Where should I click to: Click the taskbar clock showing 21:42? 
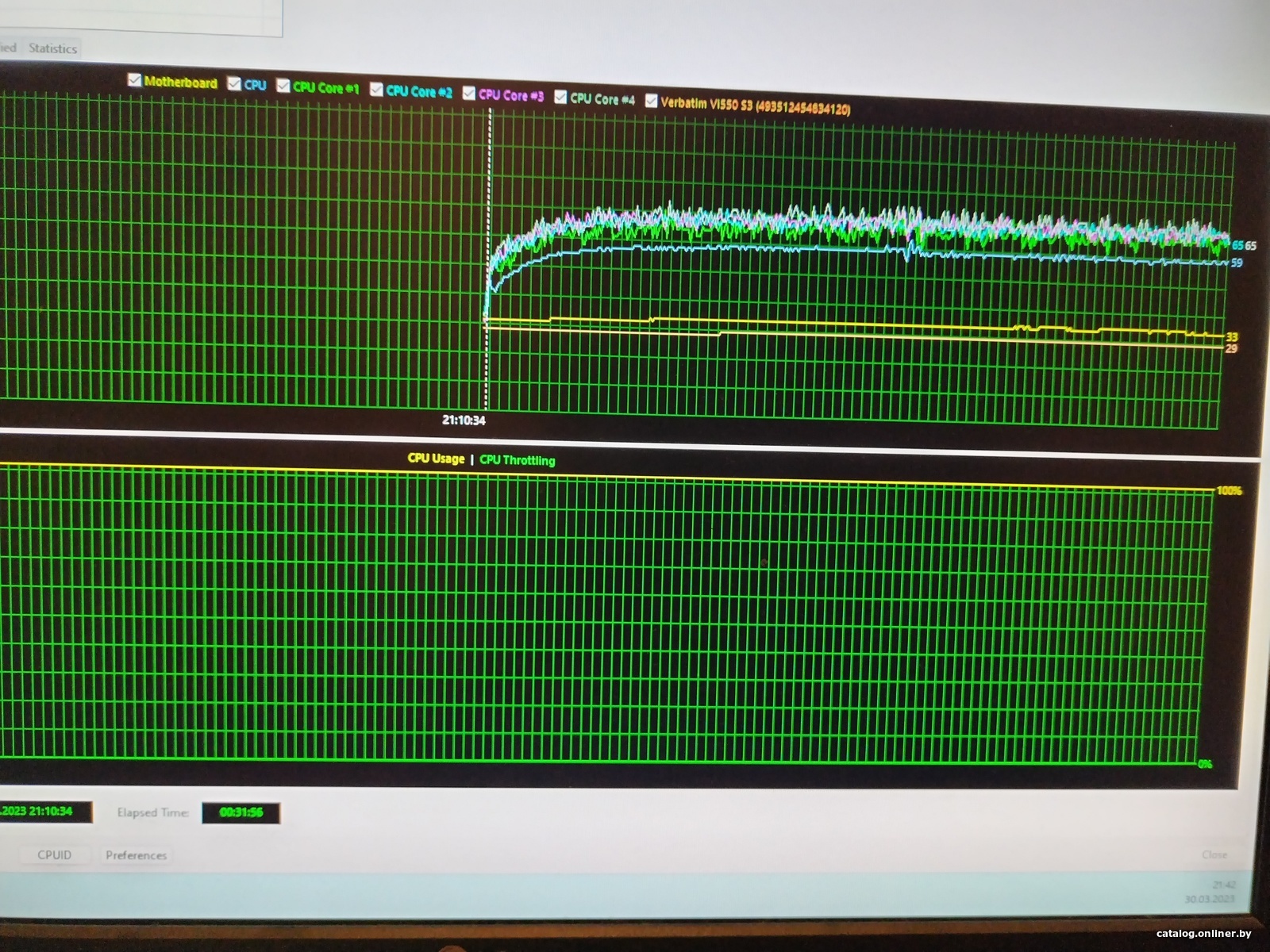(1223, 885)
